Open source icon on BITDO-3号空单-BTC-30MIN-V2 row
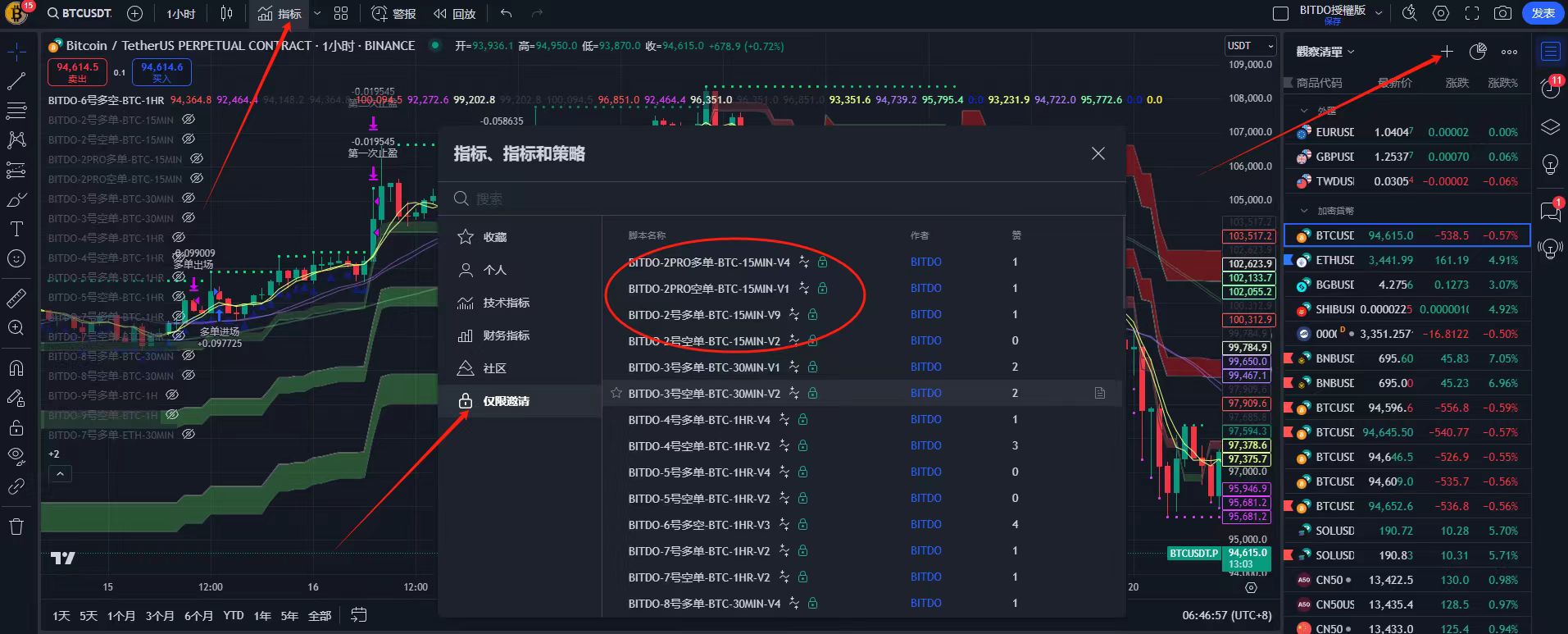 tap(1100, 394)
